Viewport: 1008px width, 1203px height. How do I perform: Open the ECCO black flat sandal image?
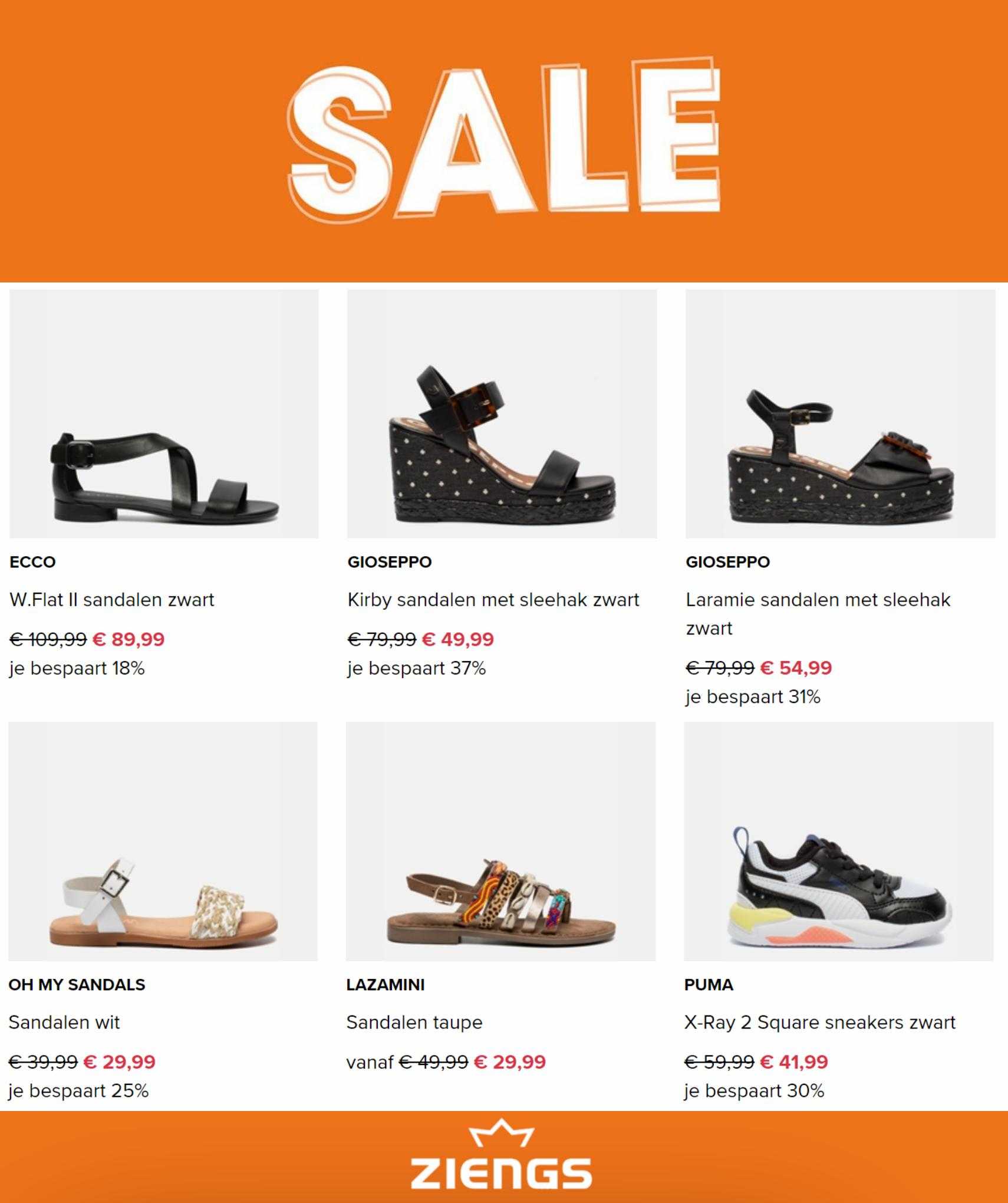click(x=164, y=413)
